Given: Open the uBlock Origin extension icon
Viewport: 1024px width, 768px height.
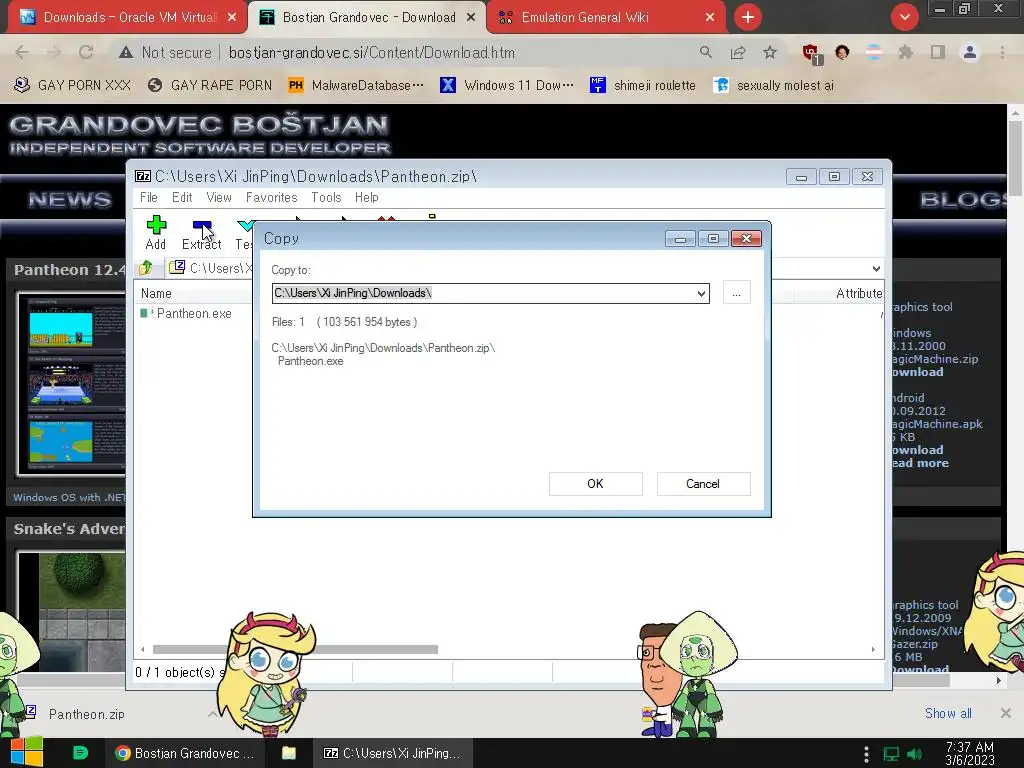Looking at the screenshot, I should [x=812, y=54].
